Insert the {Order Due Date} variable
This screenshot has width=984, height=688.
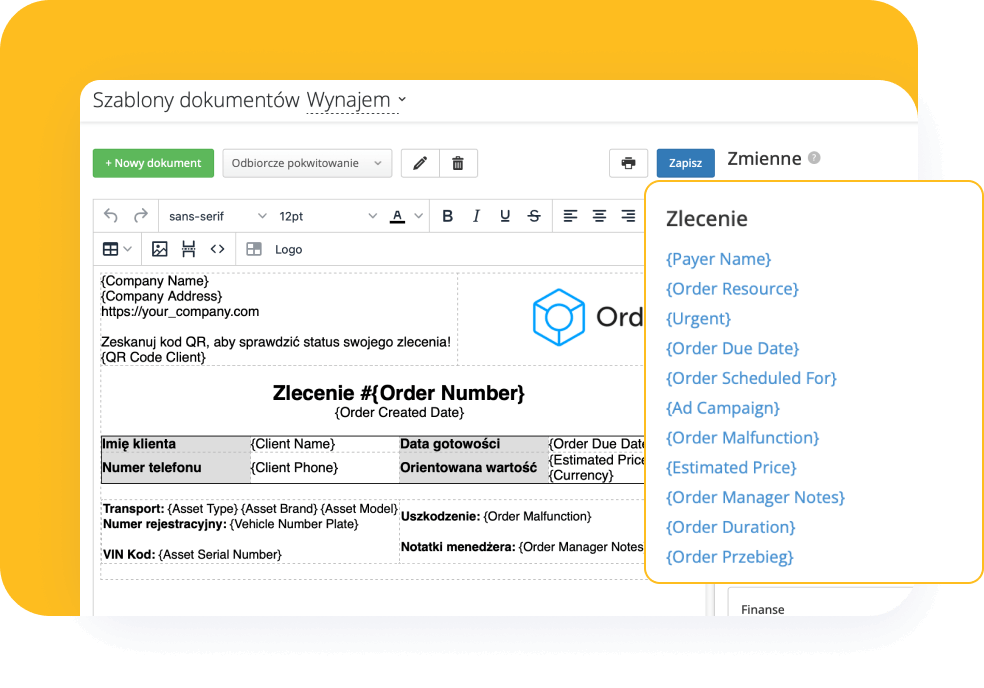(x=732, y=348)
